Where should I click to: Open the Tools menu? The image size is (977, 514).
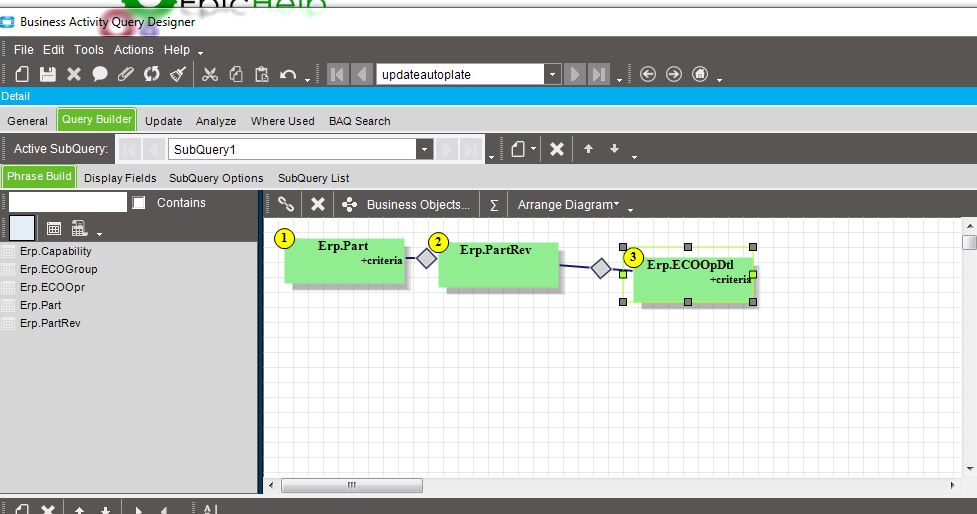coord(88,50)
